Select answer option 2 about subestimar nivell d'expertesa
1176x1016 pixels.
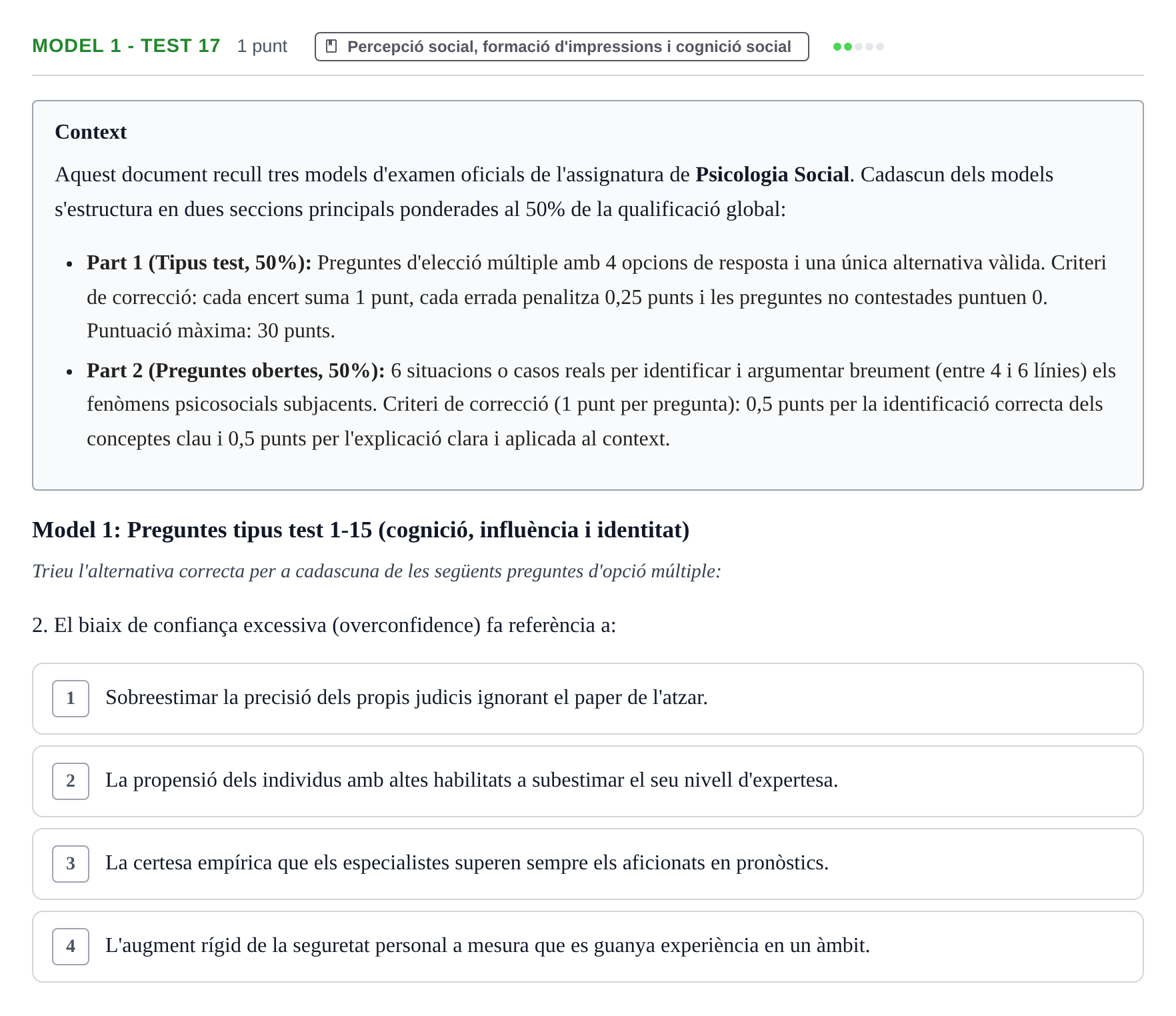pyautogui.click(x=587, y=781)
